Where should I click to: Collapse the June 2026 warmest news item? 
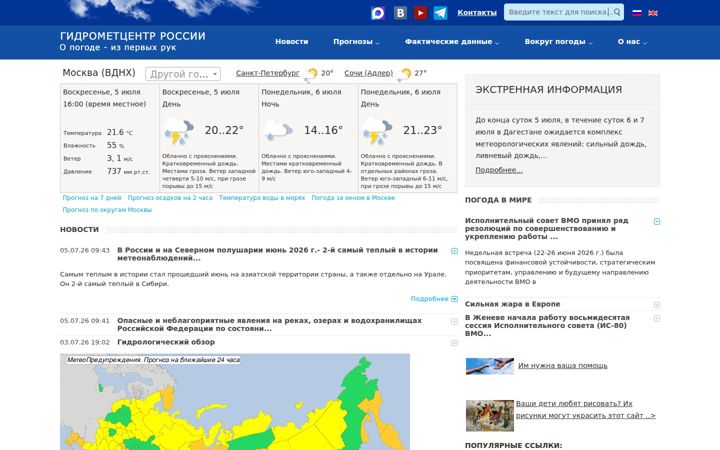454,251
